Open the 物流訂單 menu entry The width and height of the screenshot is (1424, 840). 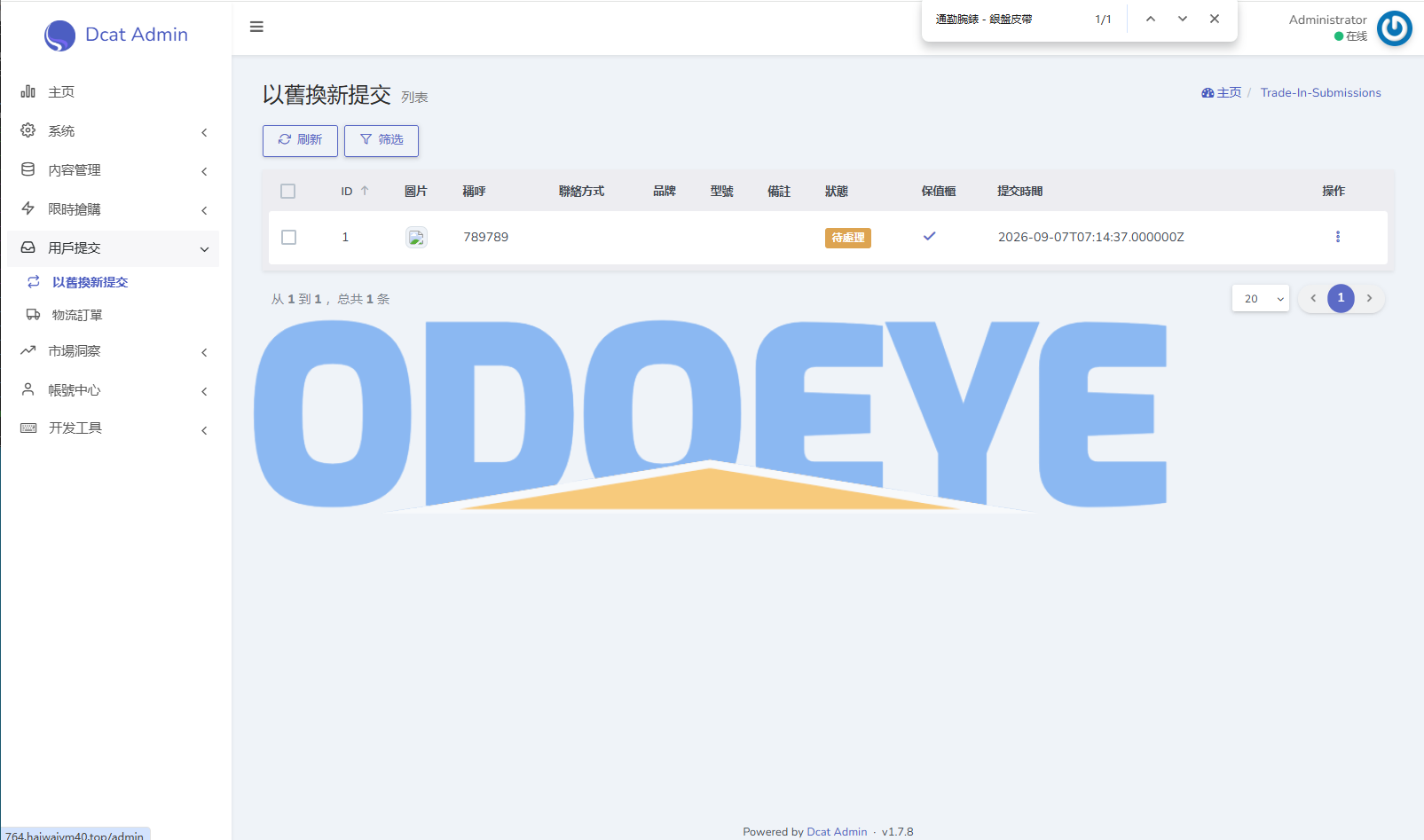(114, 315)
